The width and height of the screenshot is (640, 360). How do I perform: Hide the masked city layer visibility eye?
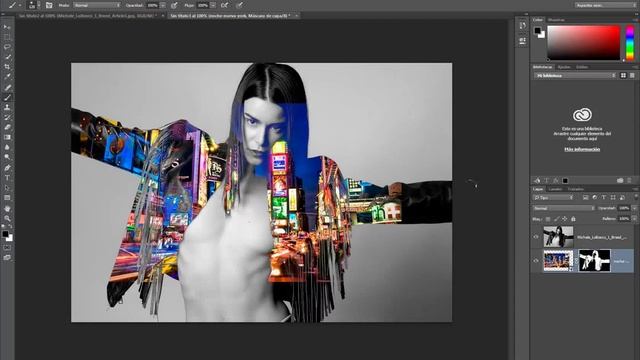[x=536, y=260]
